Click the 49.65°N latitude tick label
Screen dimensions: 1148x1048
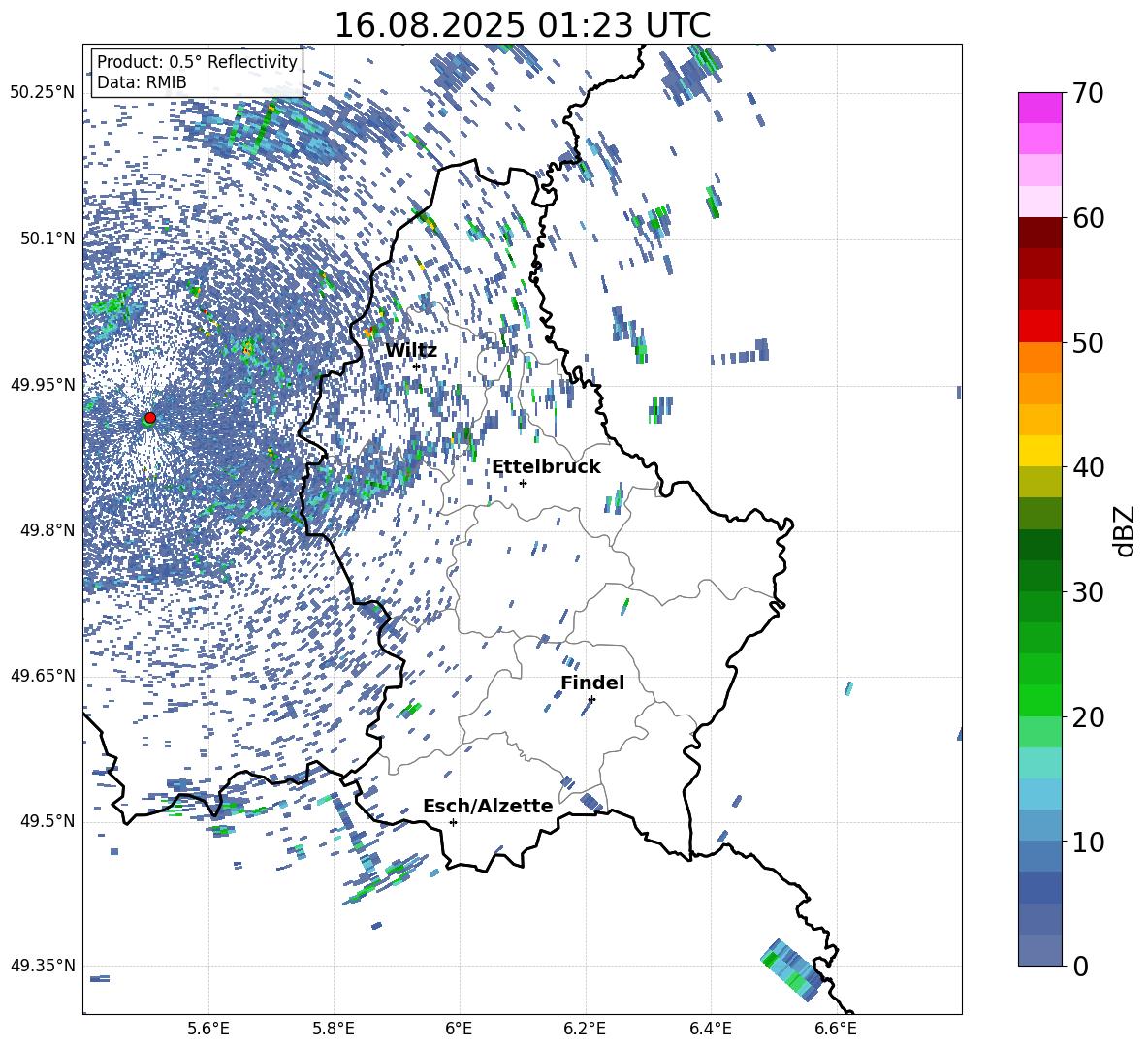coord(43,675)
